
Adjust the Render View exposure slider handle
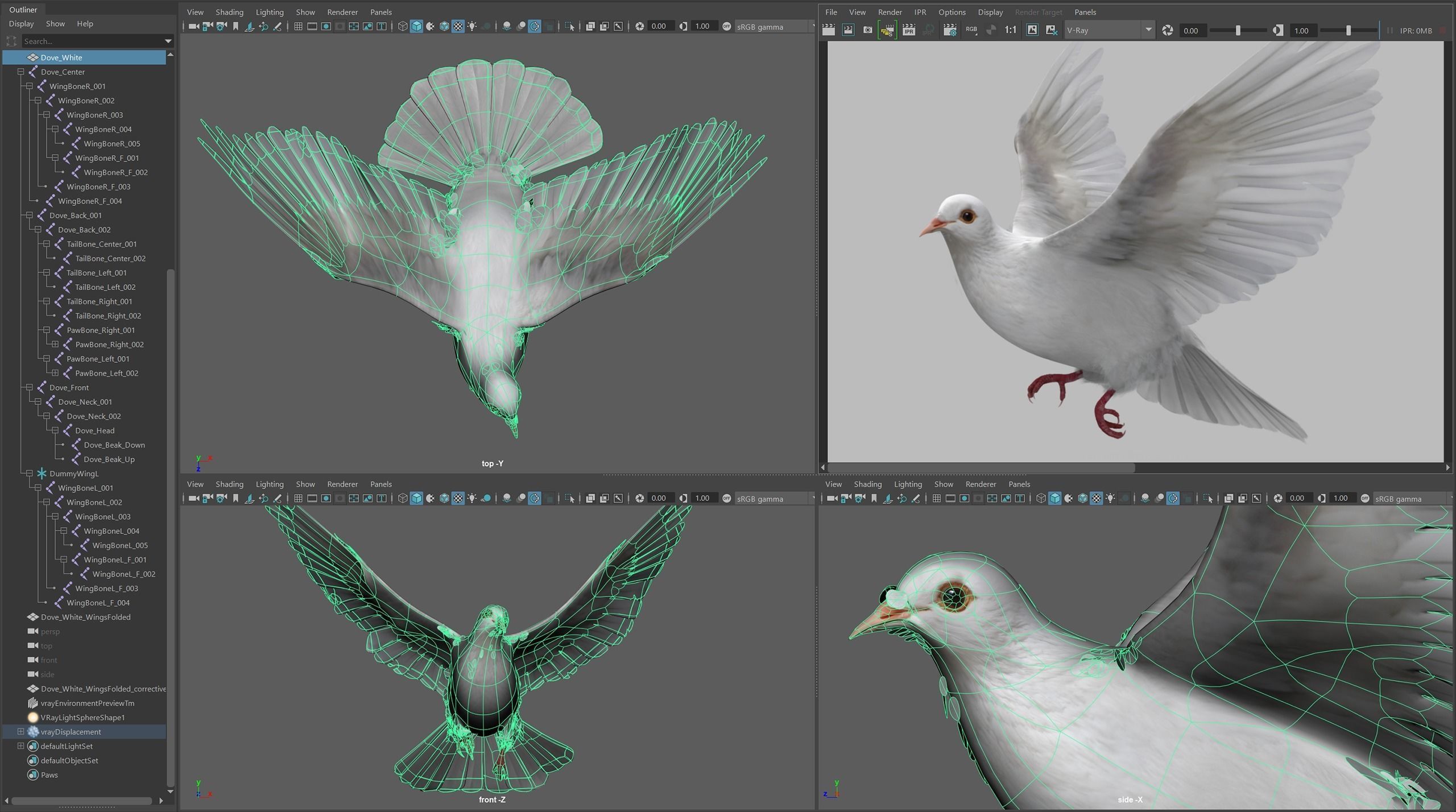[x=1238, y=30]
